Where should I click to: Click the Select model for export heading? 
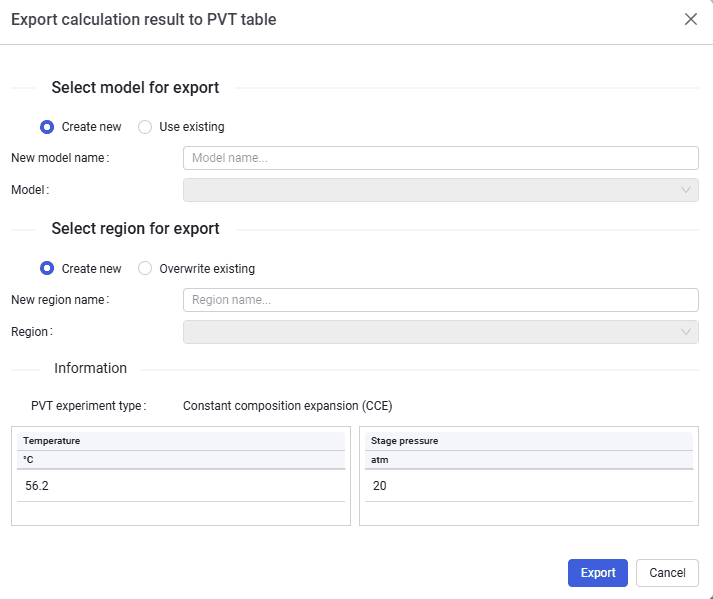[135, 87]
